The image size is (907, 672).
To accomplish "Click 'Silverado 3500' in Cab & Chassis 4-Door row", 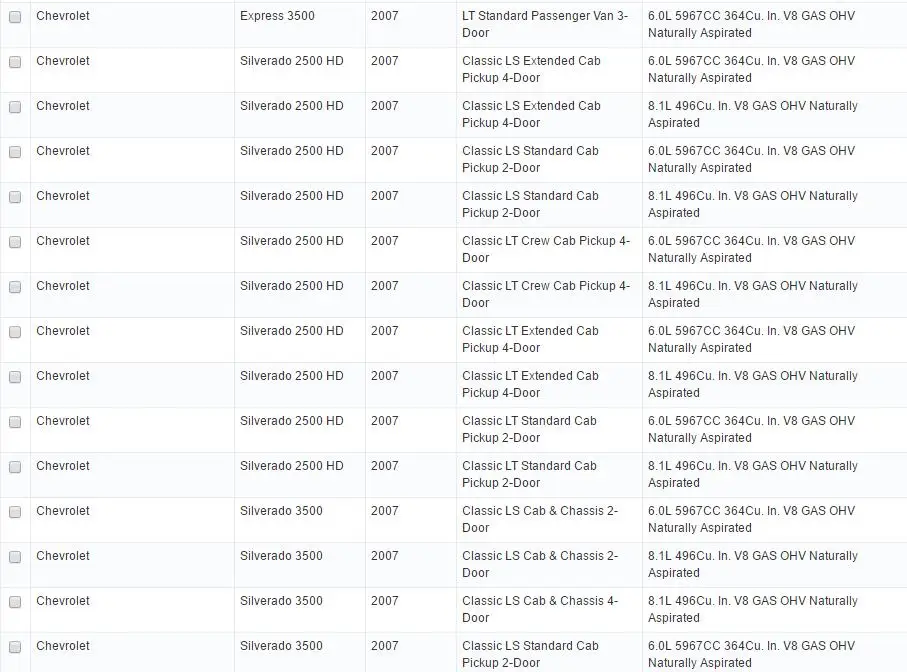I will pyautogui.click(x=281, y=601).
